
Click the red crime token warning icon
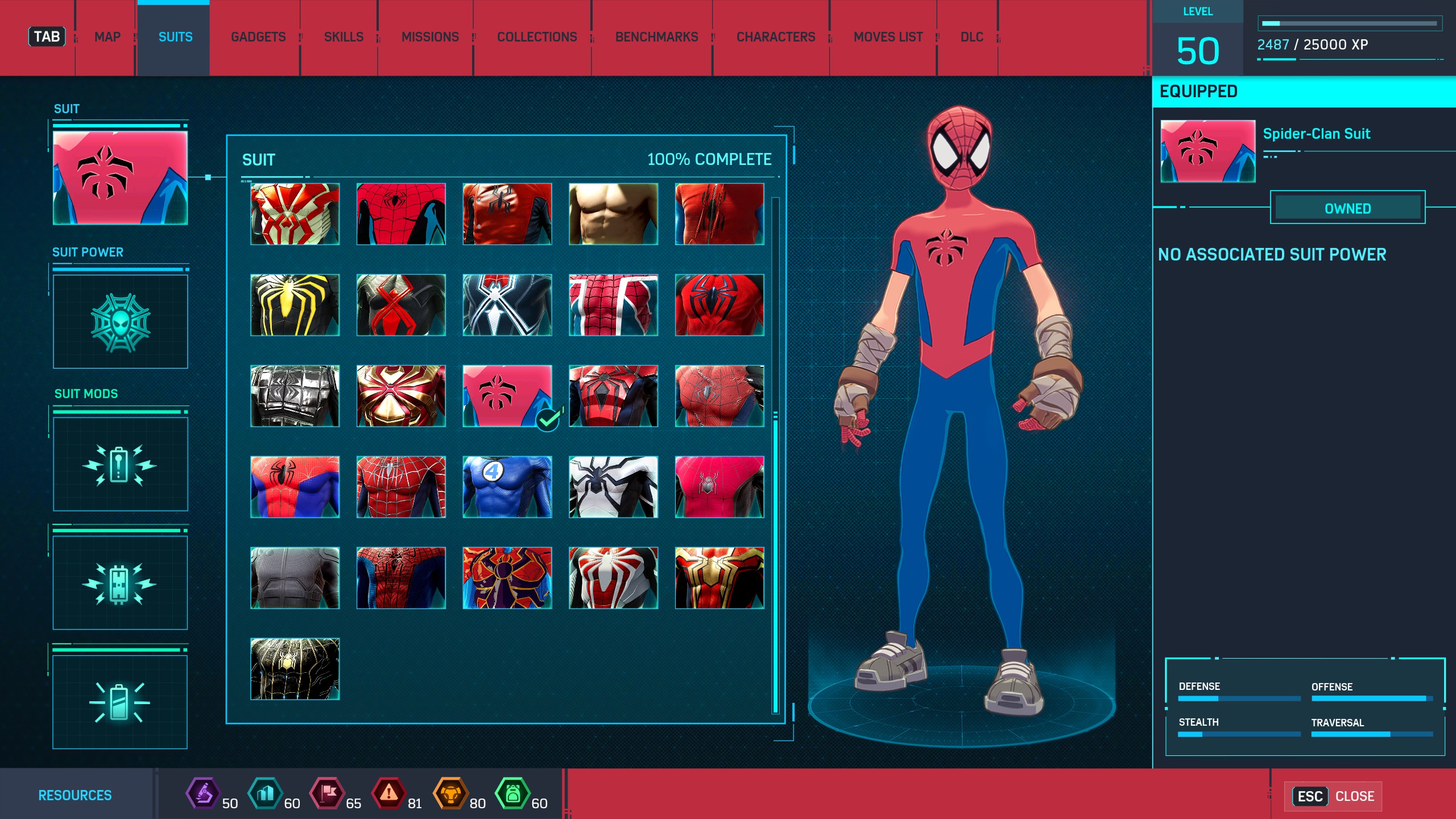[388, 793]
